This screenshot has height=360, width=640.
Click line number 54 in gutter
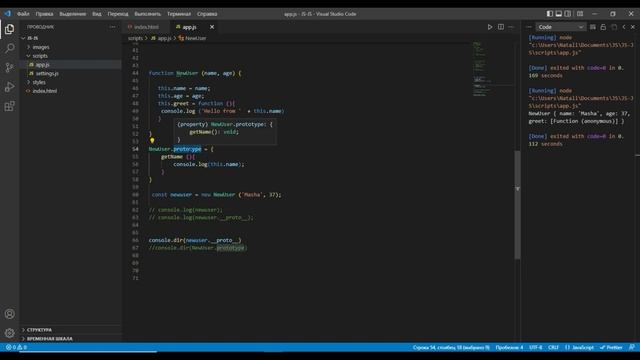[x=135, y=149]
